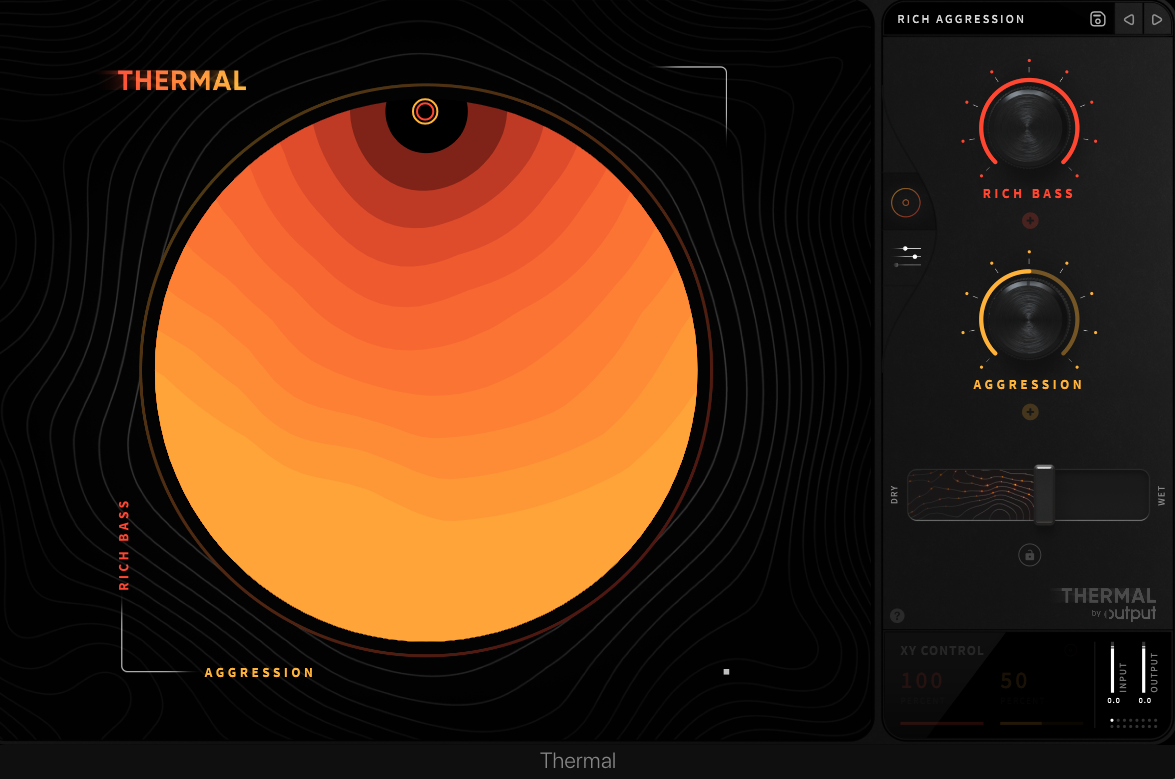This screenshot has width=1175, height=779.
Task: Click the XY CONTROL label
Action: [942, 651]
